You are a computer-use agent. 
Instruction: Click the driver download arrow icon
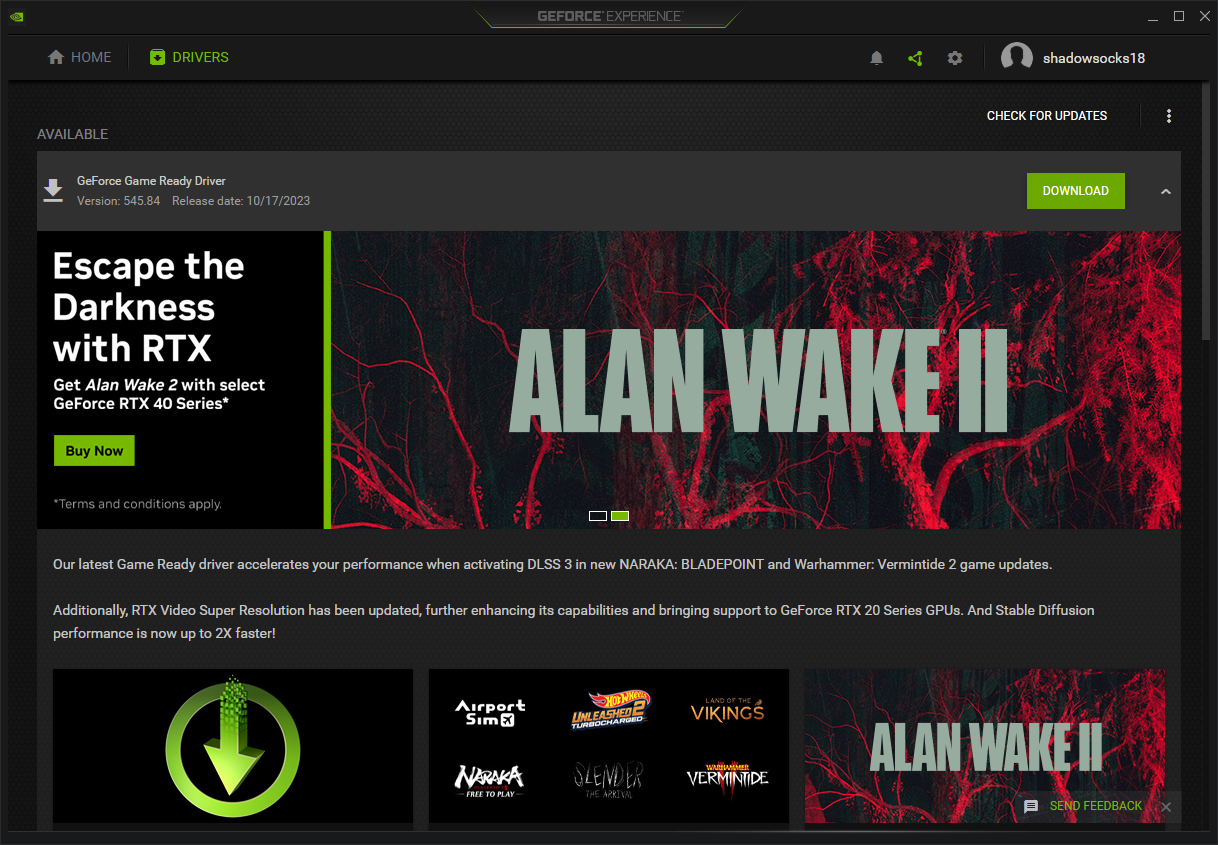(x=53, y=190)
